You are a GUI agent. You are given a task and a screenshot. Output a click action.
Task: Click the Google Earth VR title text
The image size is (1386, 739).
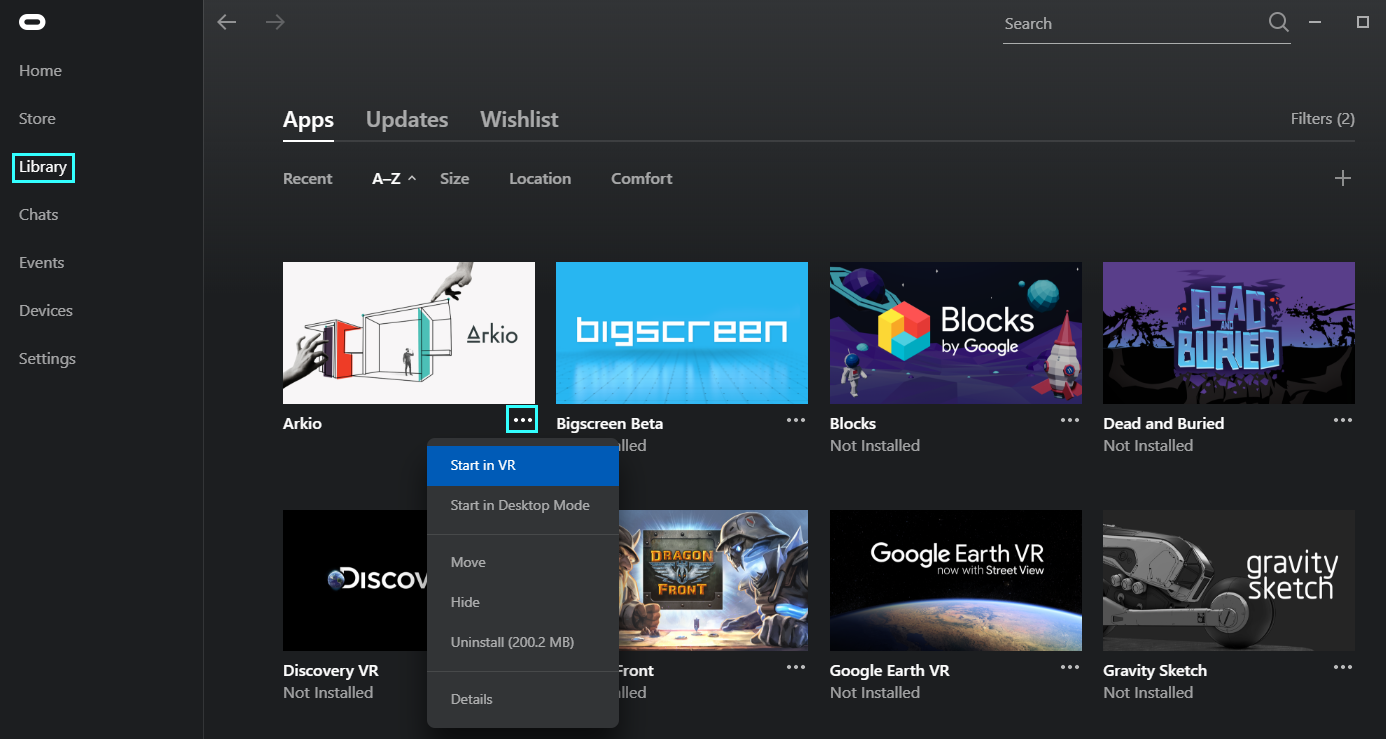(890, 671)
